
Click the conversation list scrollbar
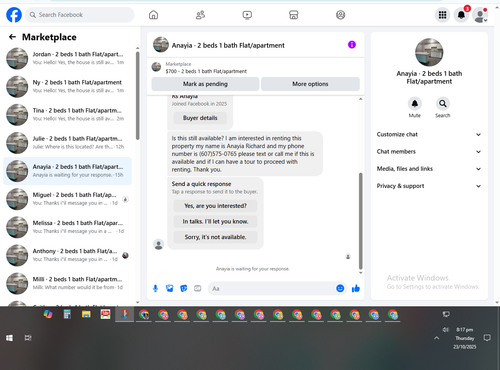tap(137, 96)
